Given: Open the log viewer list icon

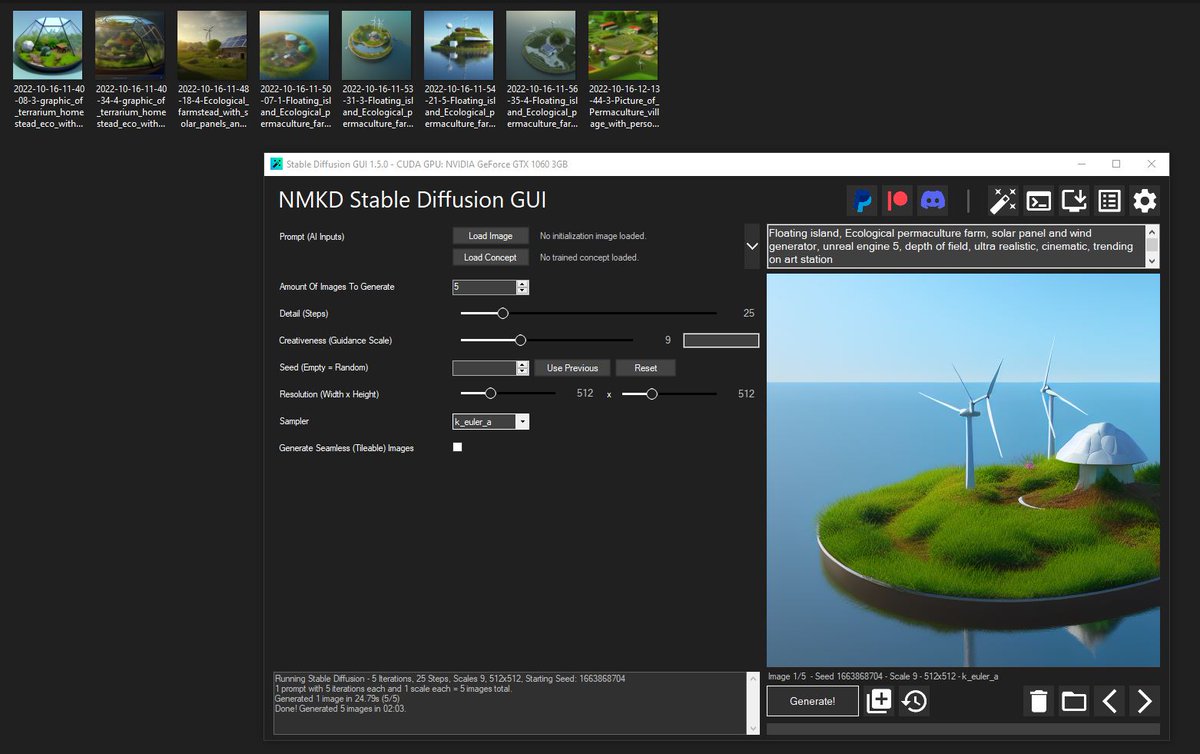Looking at the screenshot, I should point(1109,201).
